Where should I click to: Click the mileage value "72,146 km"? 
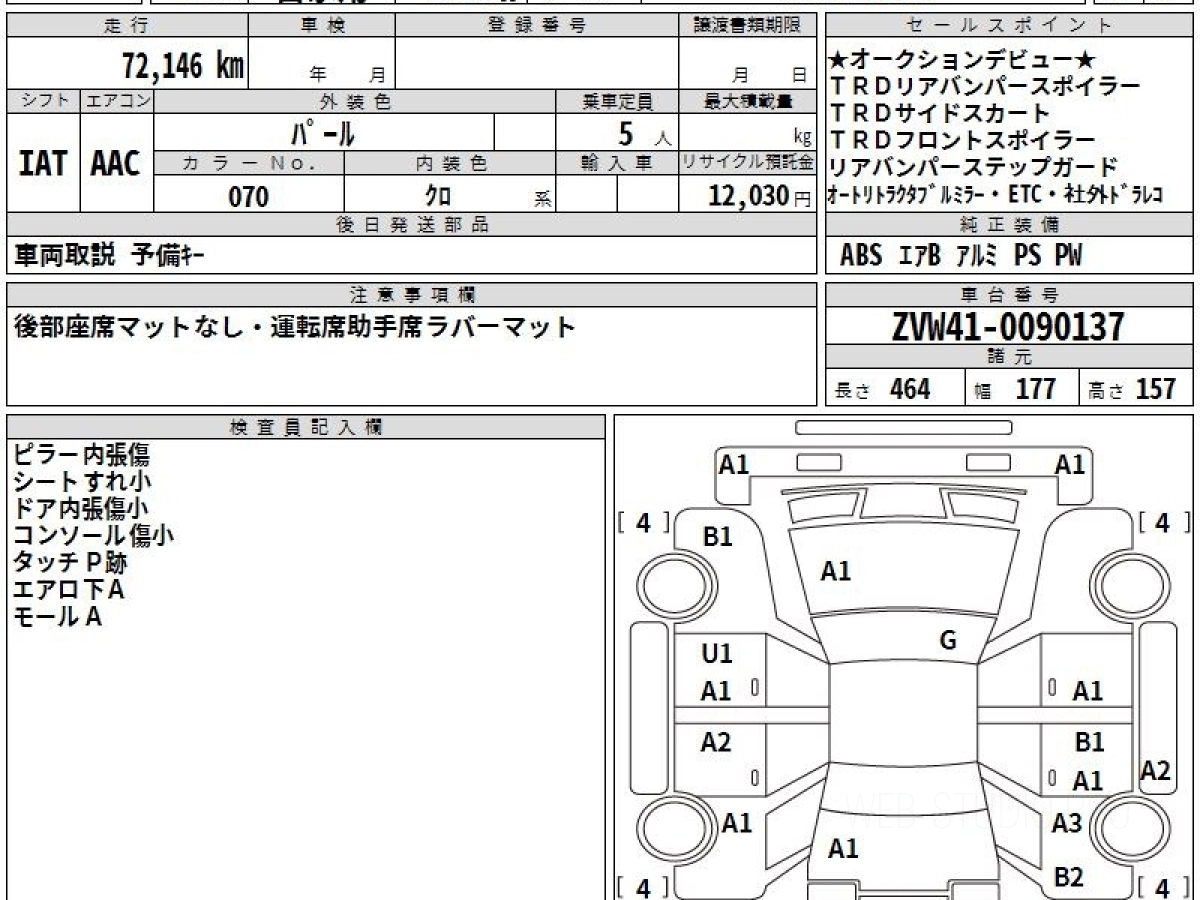[x=183, y=67]
